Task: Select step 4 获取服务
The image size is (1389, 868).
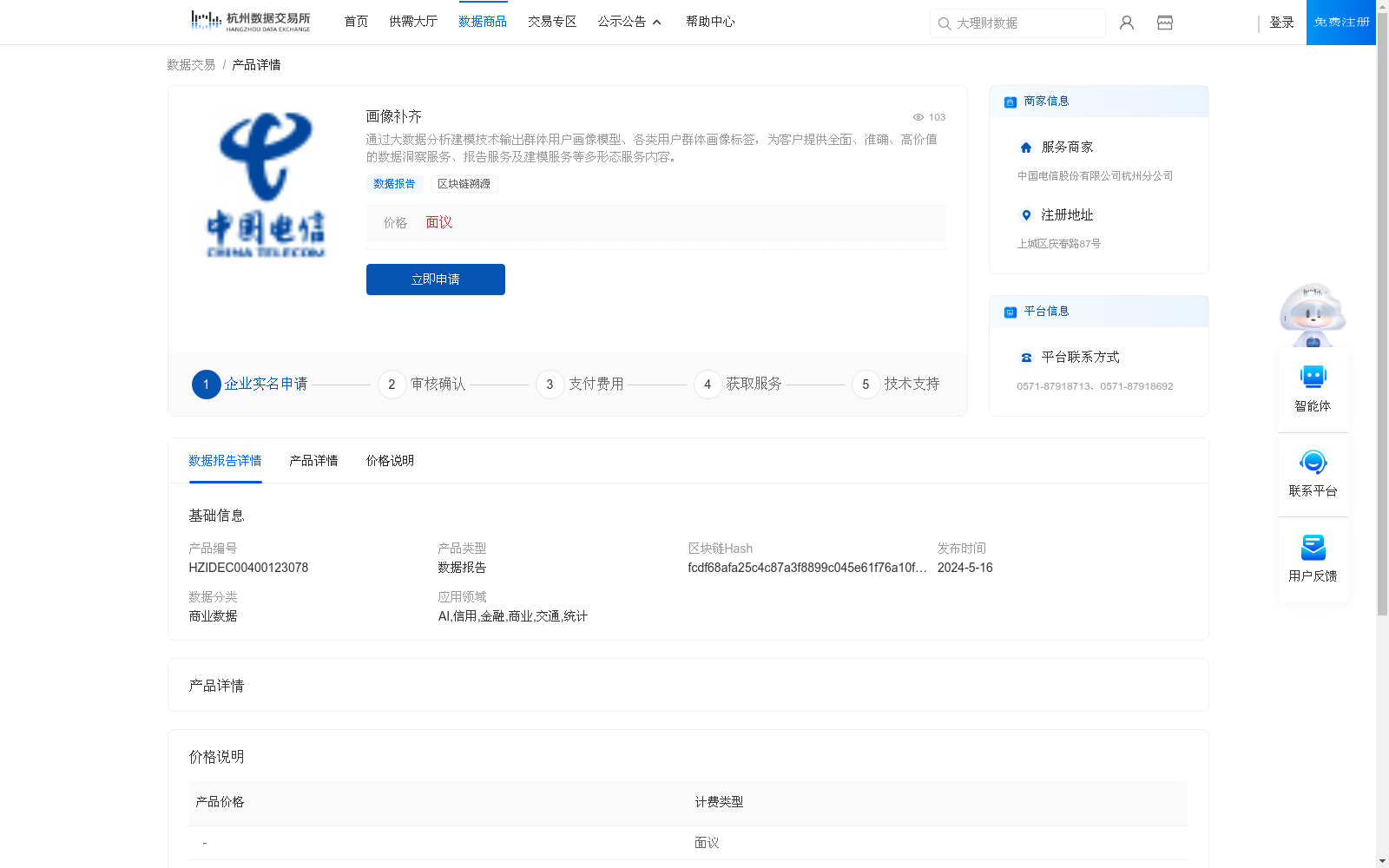Action: tap(738, 385)
